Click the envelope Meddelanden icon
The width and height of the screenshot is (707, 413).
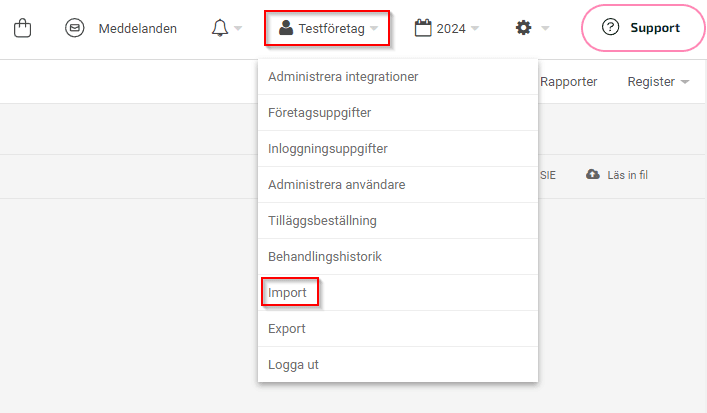tap(75, 28)
